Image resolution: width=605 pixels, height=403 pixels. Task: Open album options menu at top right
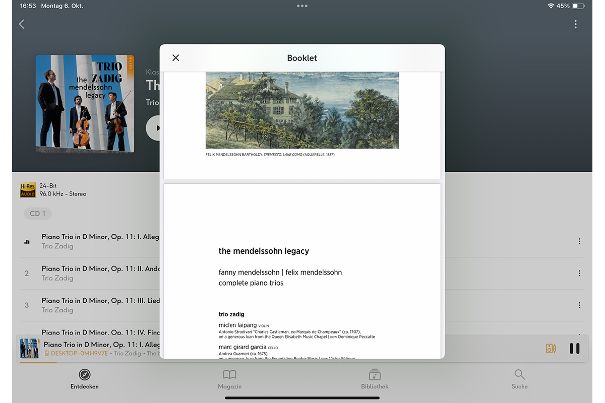click(575, 24)
